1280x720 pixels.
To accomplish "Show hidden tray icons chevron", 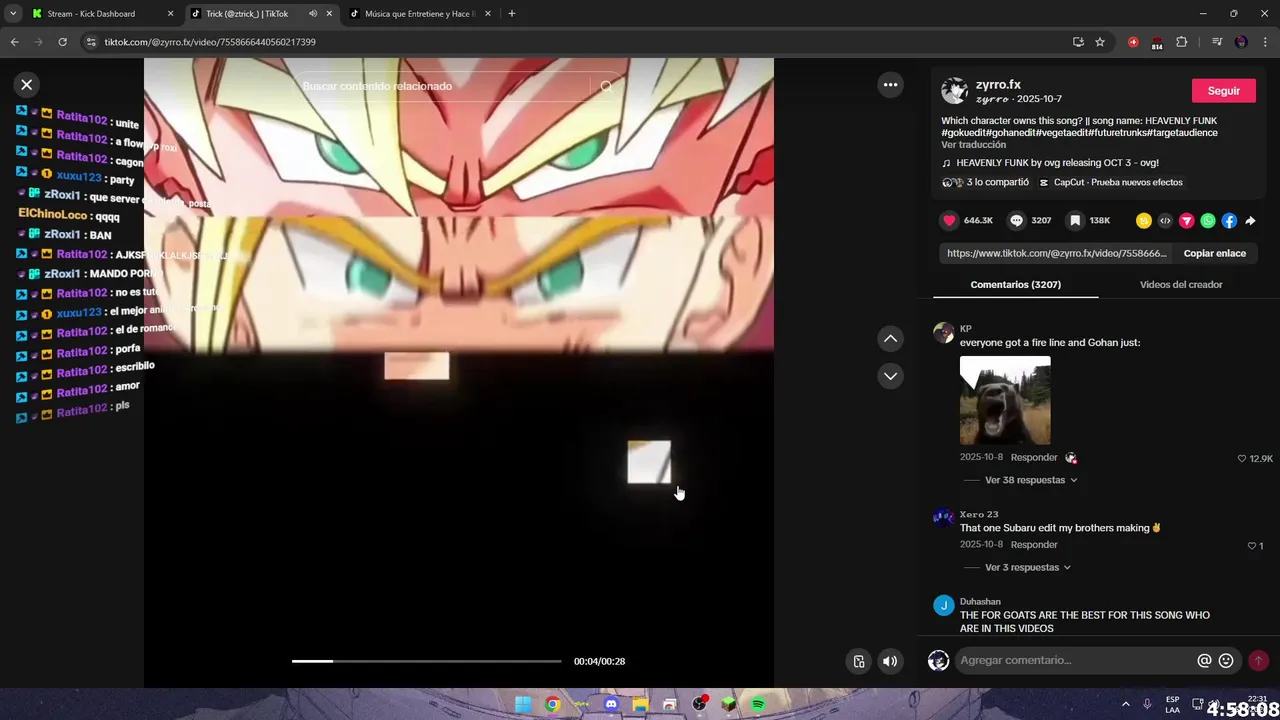I will point(1125,704).
